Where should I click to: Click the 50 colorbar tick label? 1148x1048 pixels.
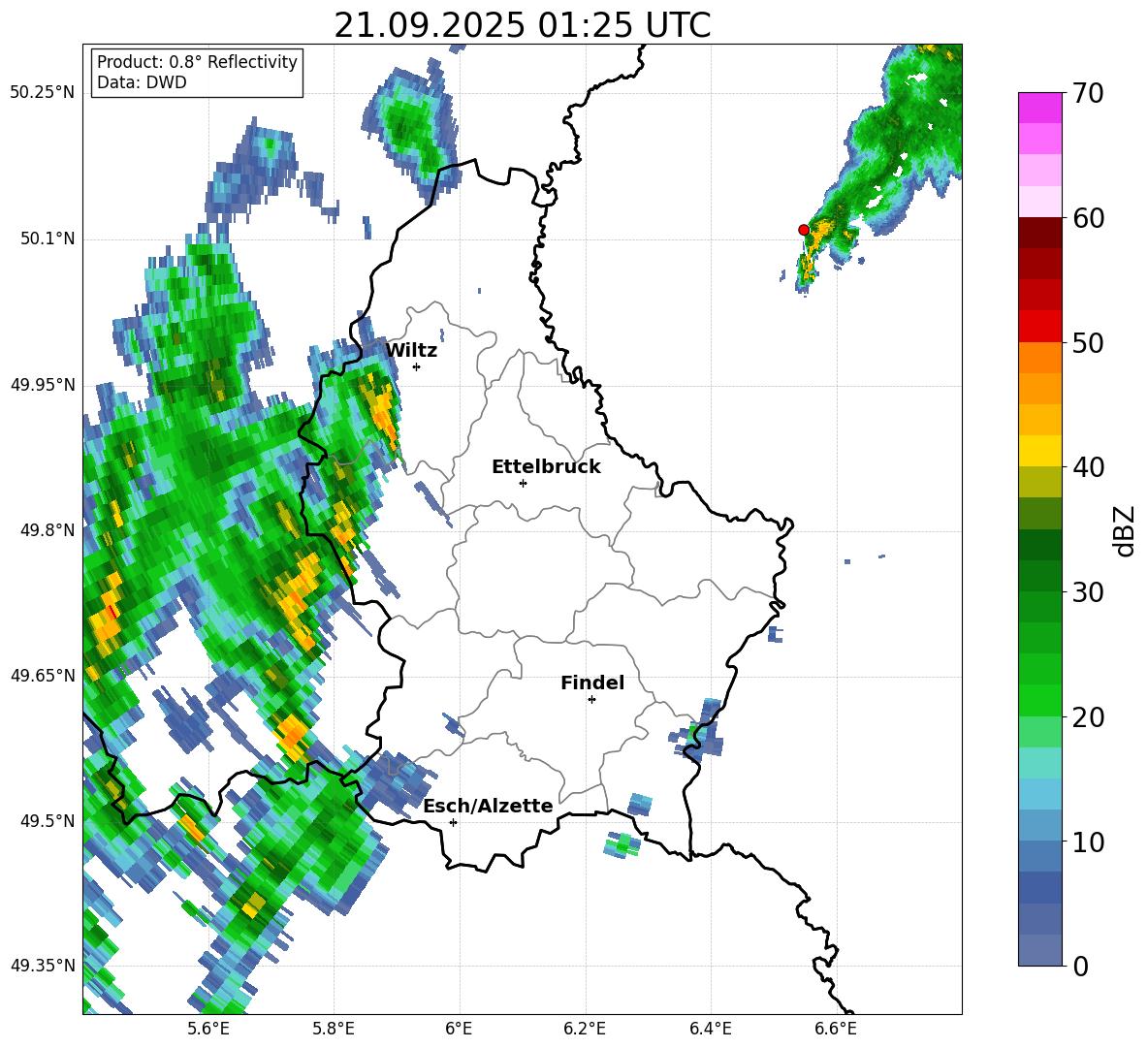point(1088,343)
